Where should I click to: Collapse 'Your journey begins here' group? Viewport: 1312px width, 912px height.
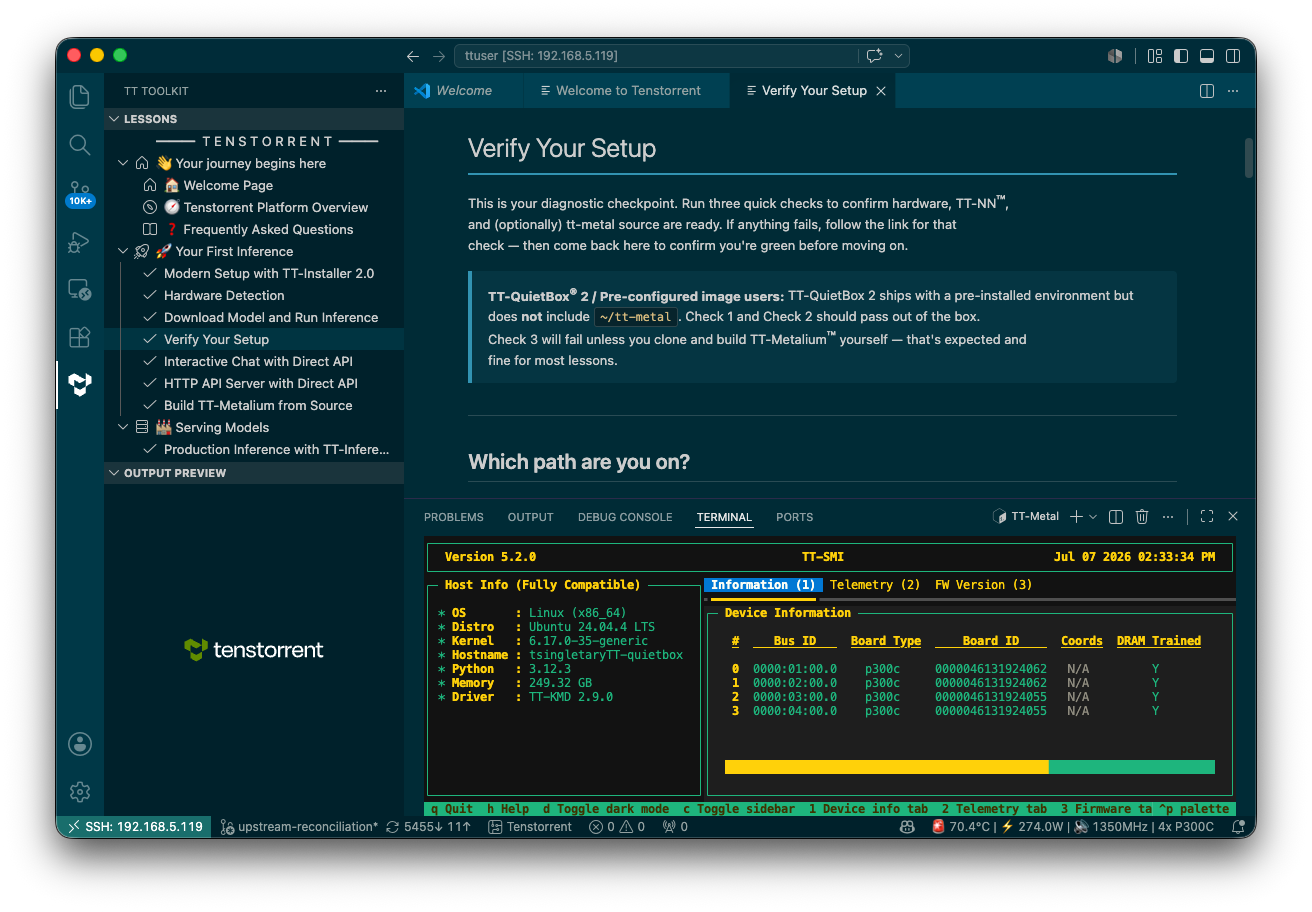tap(123, 163)
